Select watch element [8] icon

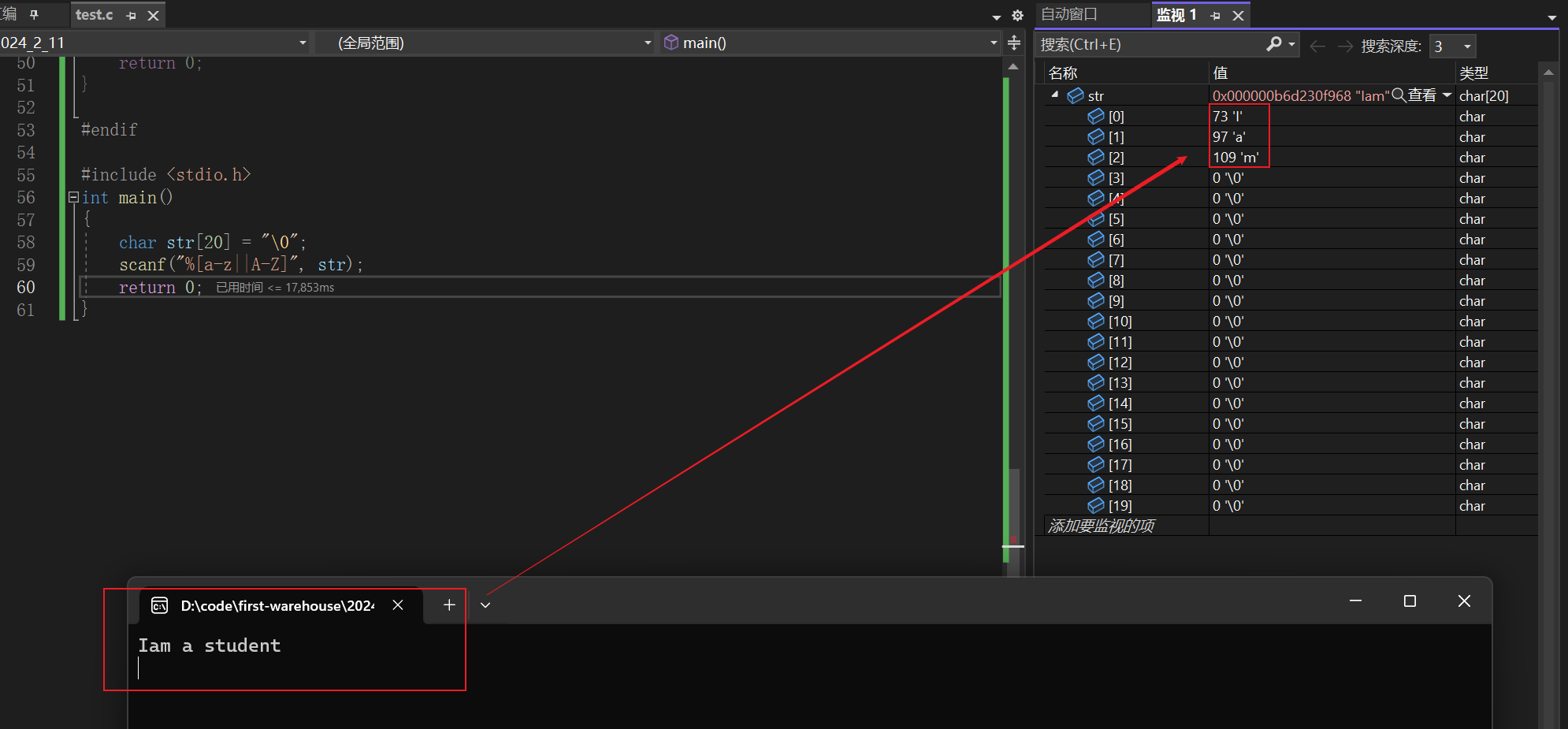pos(1095,280)
